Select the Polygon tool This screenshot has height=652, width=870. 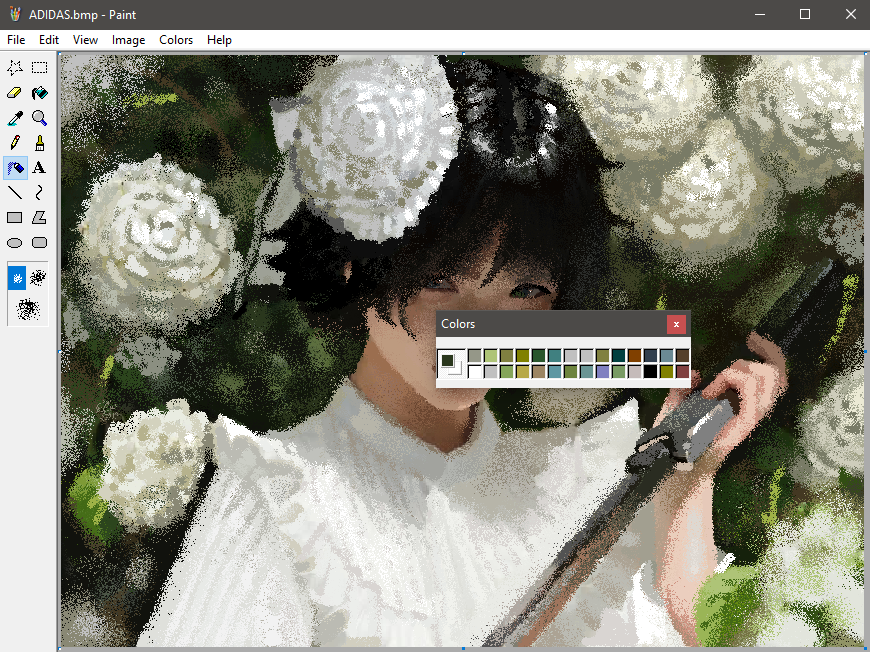tap(39, 218)
